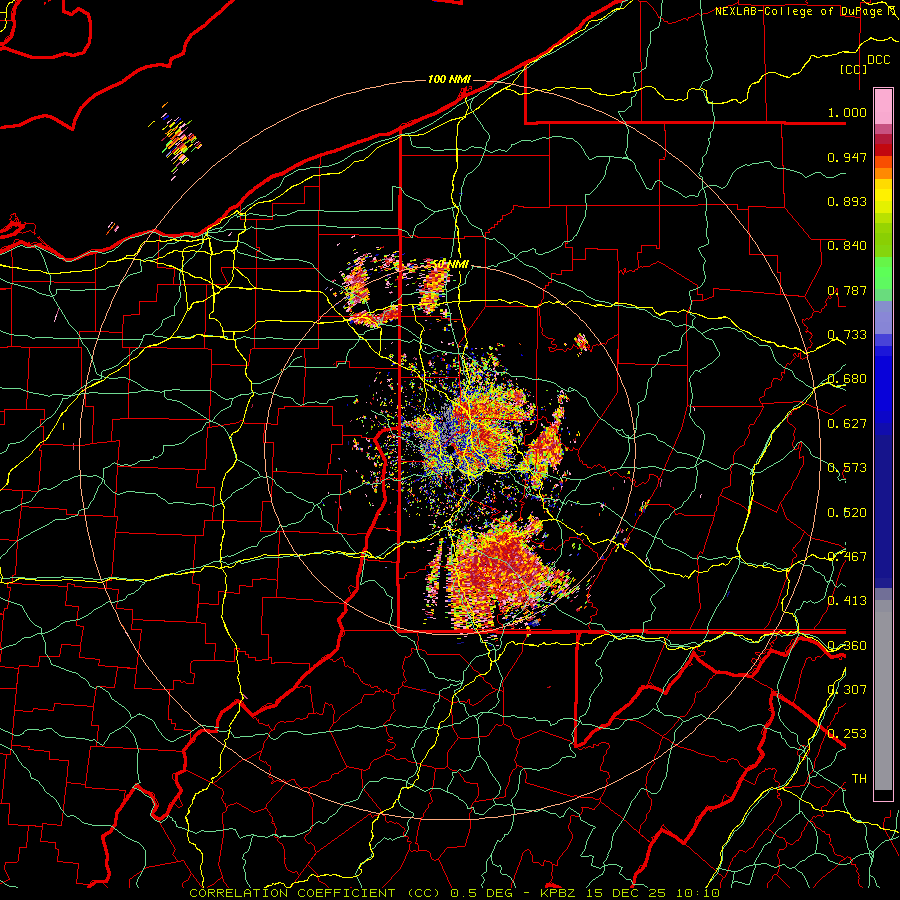The image size is (900, 900).
Task: Select the 0.360 scale value
Action: coord(847,646)
